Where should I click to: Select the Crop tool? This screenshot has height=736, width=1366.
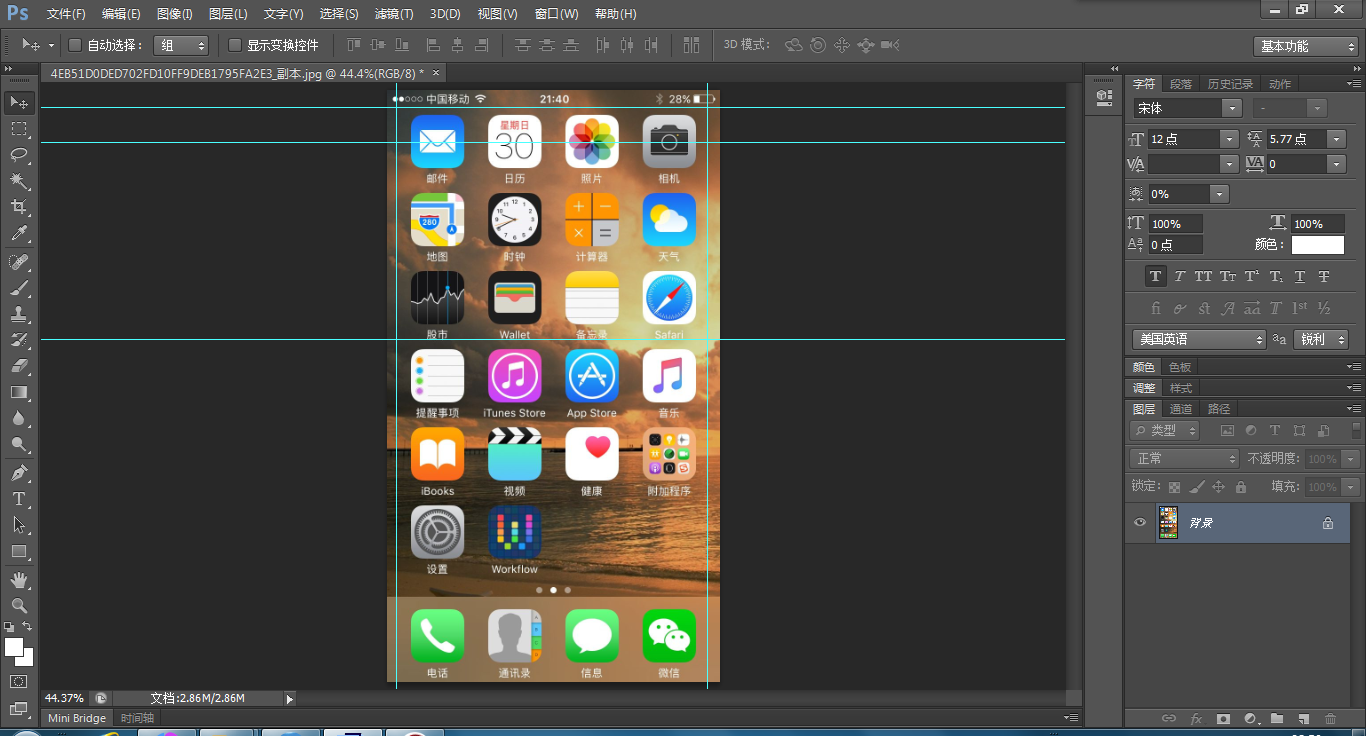coord(19,207)
